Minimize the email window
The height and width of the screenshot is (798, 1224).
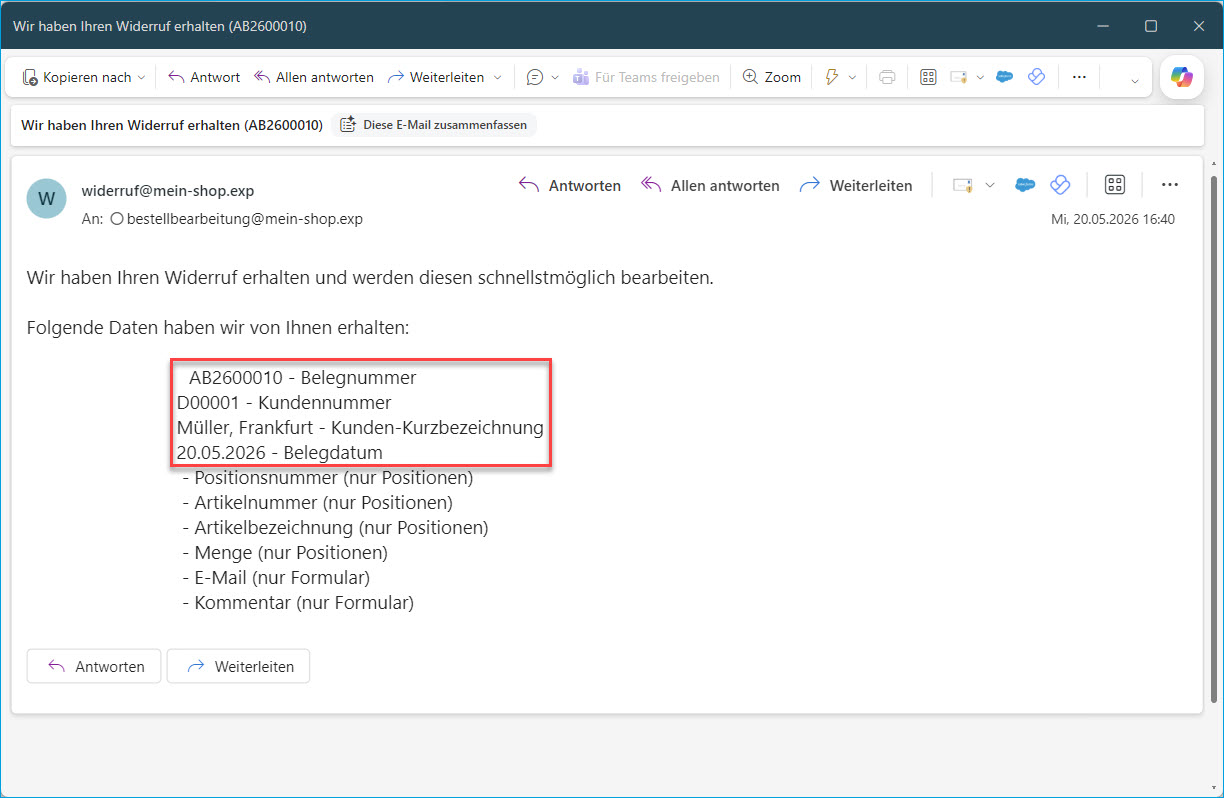coord(1103,26)
